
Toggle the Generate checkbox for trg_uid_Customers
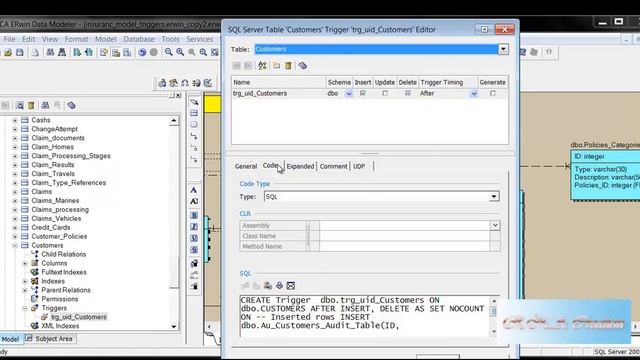click(493, 93)
